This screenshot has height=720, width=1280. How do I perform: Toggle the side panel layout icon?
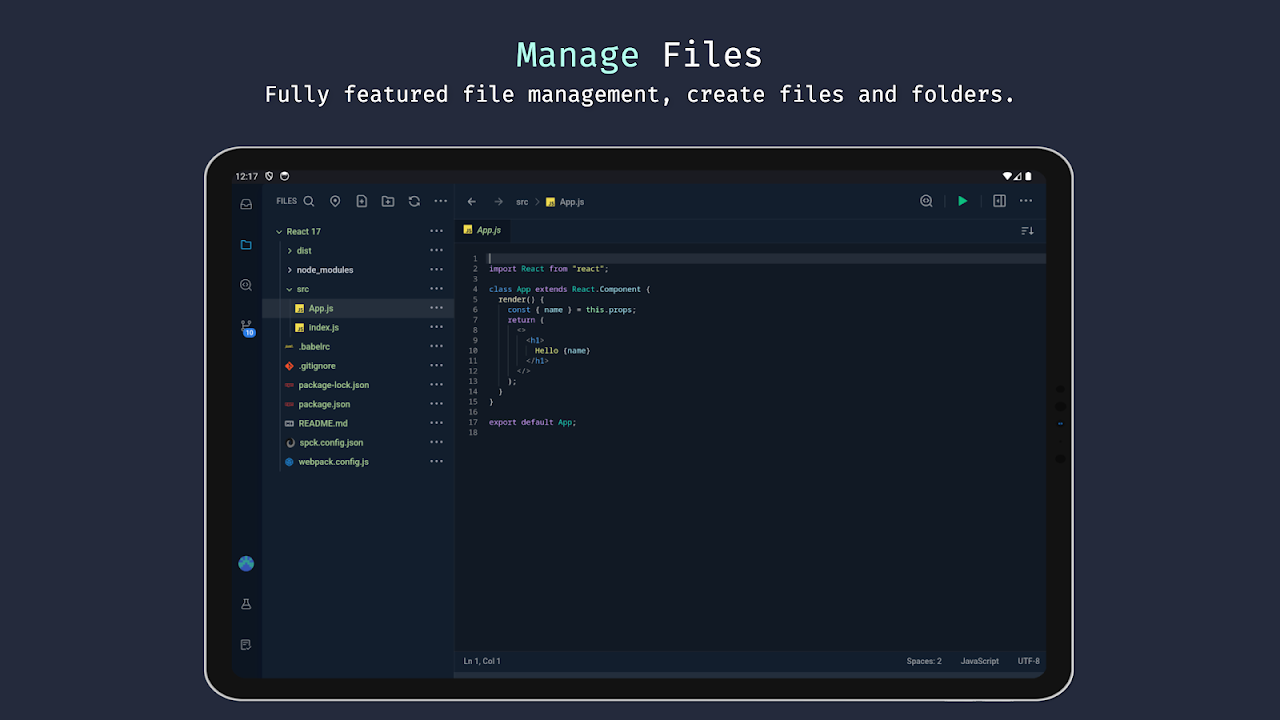point(999,201)
